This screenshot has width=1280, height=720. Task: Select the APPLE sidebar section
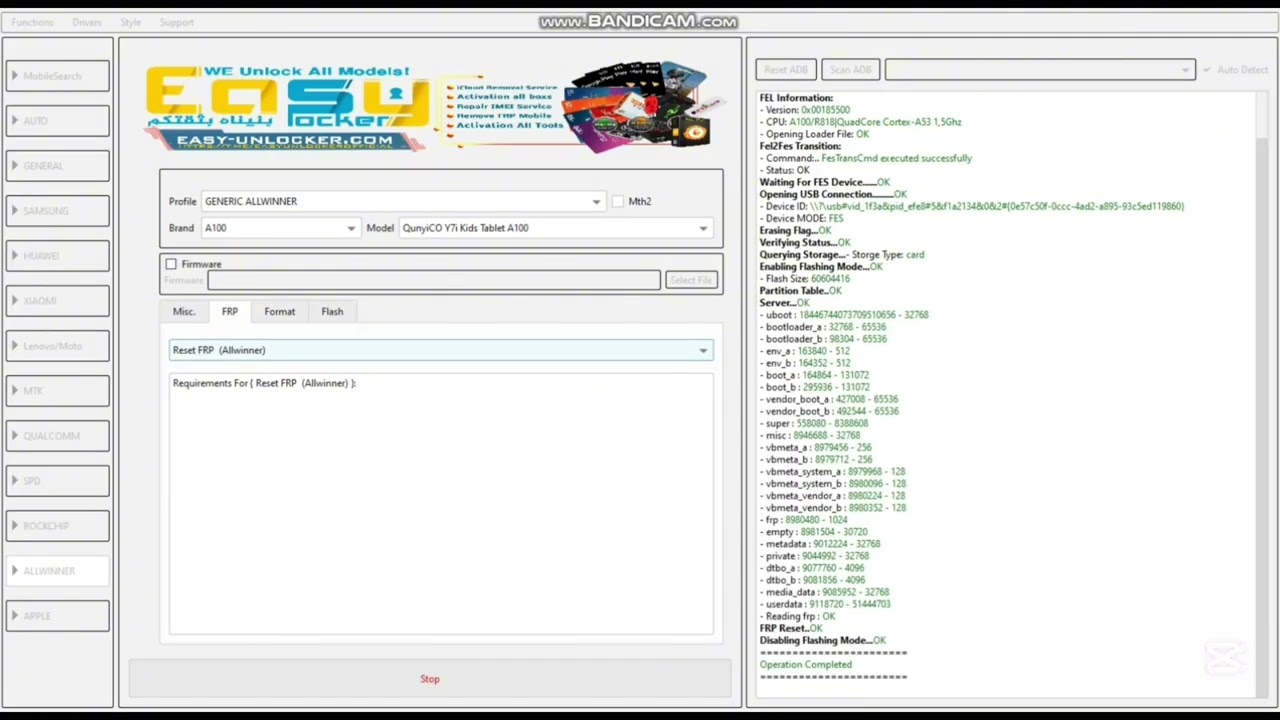point(58,616)
